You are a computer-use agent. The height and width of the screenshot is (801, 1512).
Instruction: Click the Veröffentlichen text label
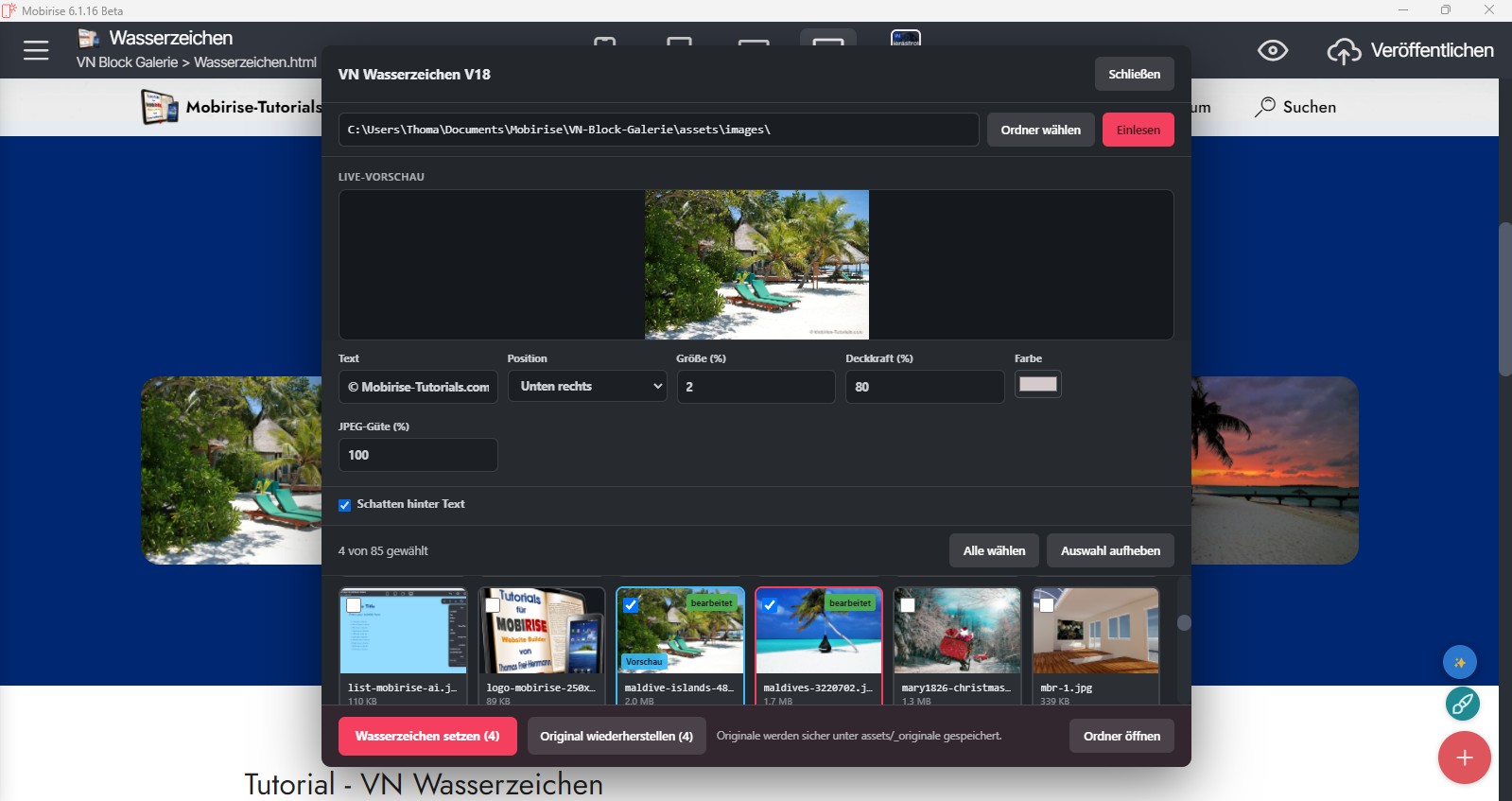(x=1433, y=50)
